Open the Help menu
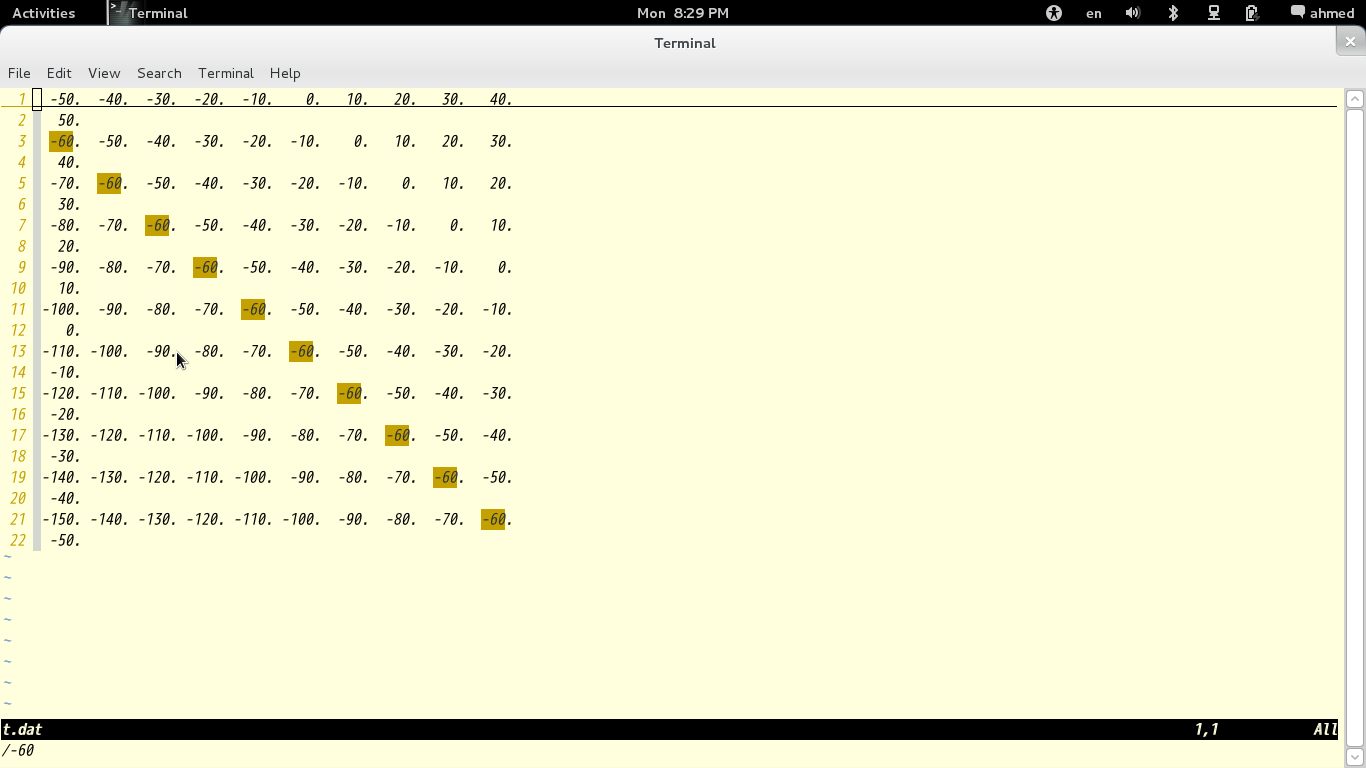Image resolution: width=1366 pixels, height=768 pixels. click(285, 73)
